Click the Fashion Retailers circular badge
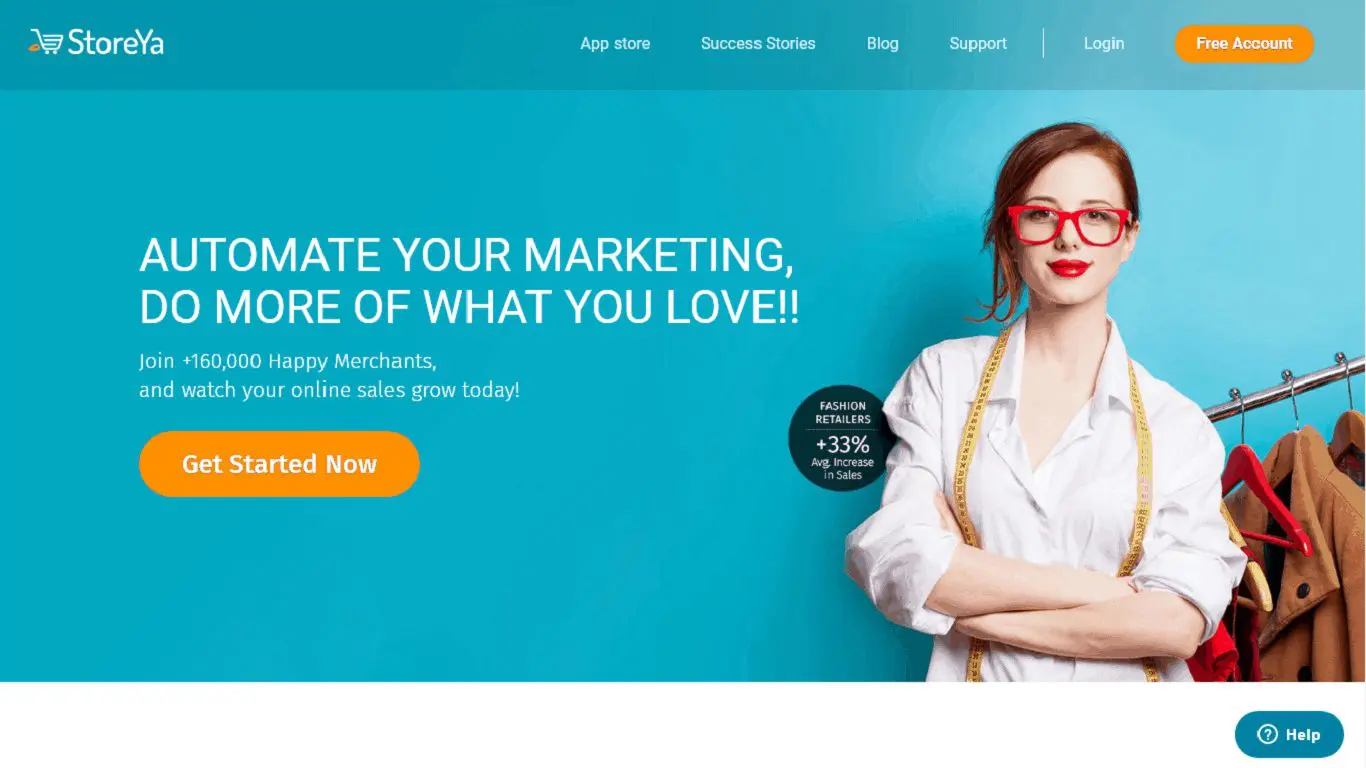Viewport: 1366px width, 768px height. tap(841, 438)
